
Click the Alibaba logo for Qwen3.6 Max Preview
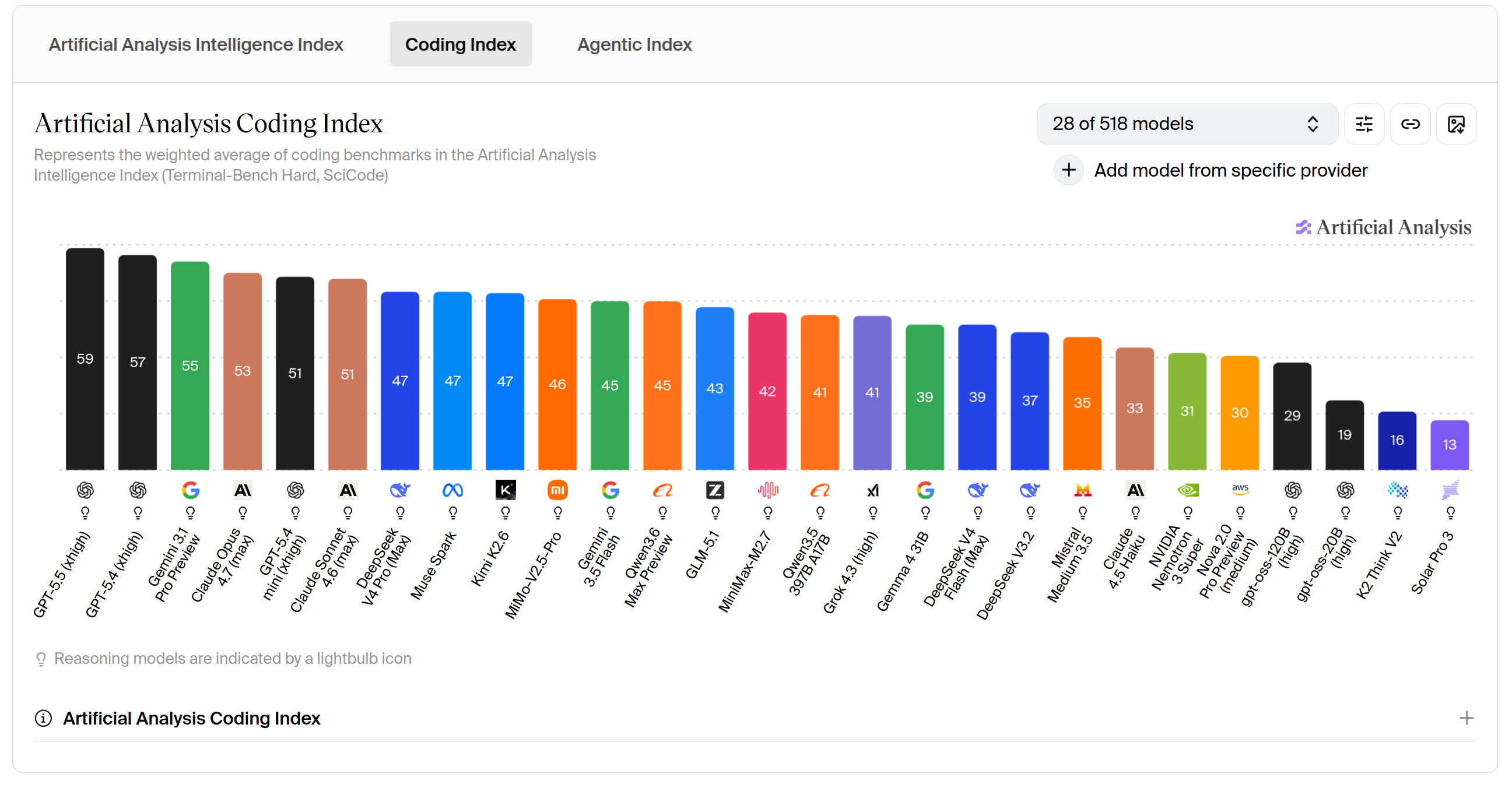point(662,489)
